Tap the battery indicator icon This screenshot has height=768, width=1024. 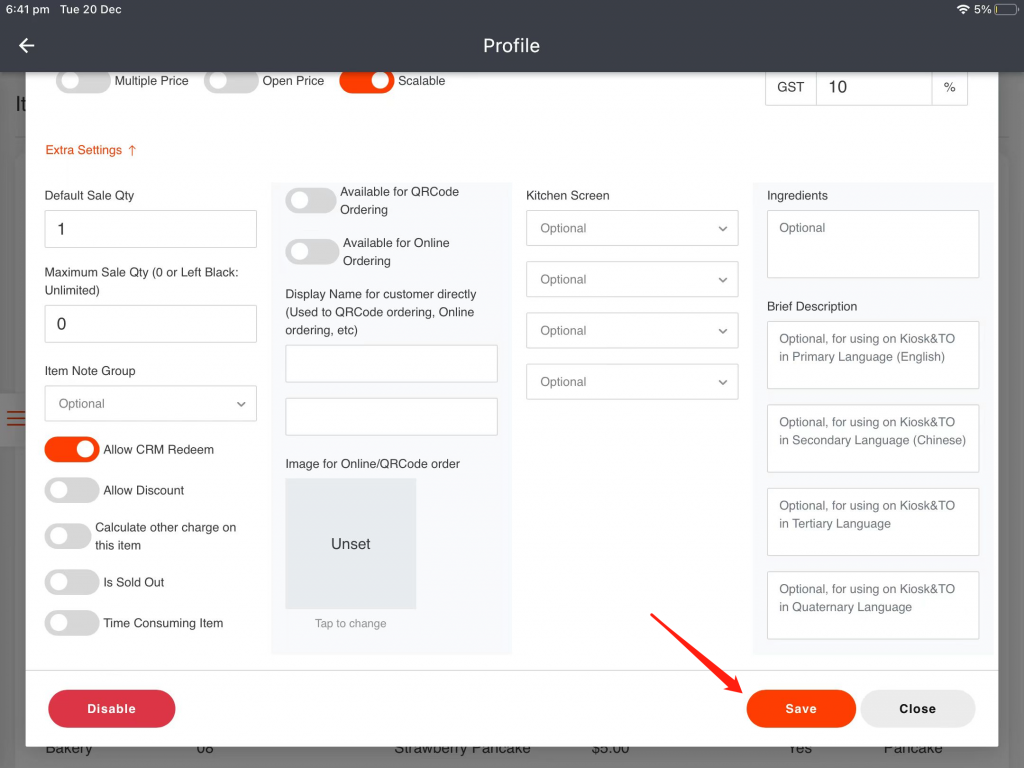pyautogui.click(x=1005, y=9)
